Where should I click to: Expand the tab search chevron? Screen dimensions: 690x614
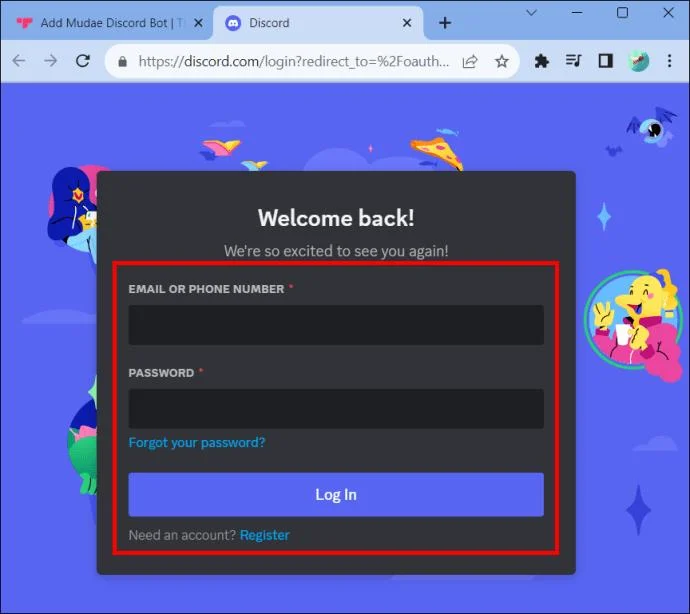click(532, 13)
